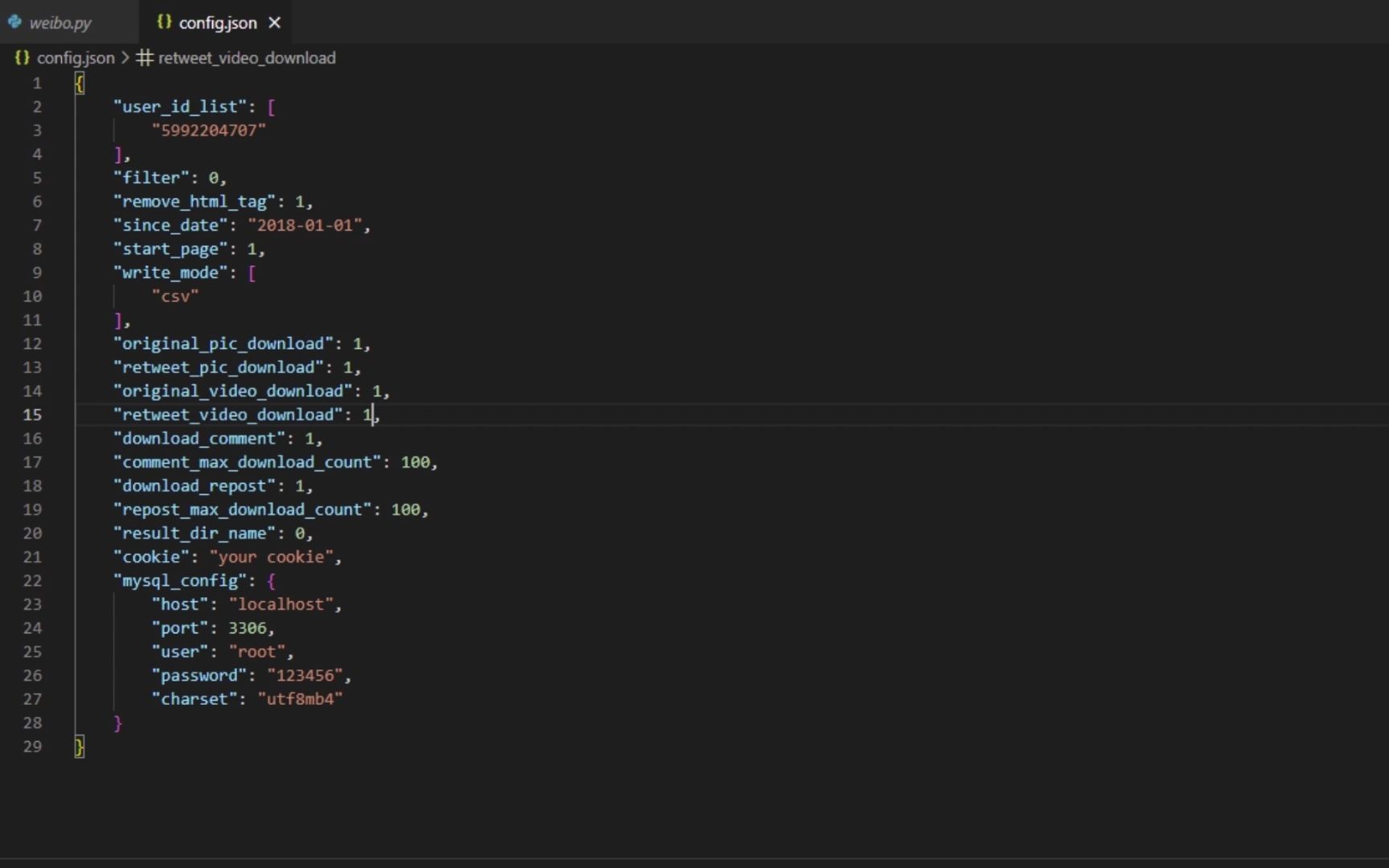Select the config.json editor tab
Screen dimensions: 1389x868
pos(217,23)
